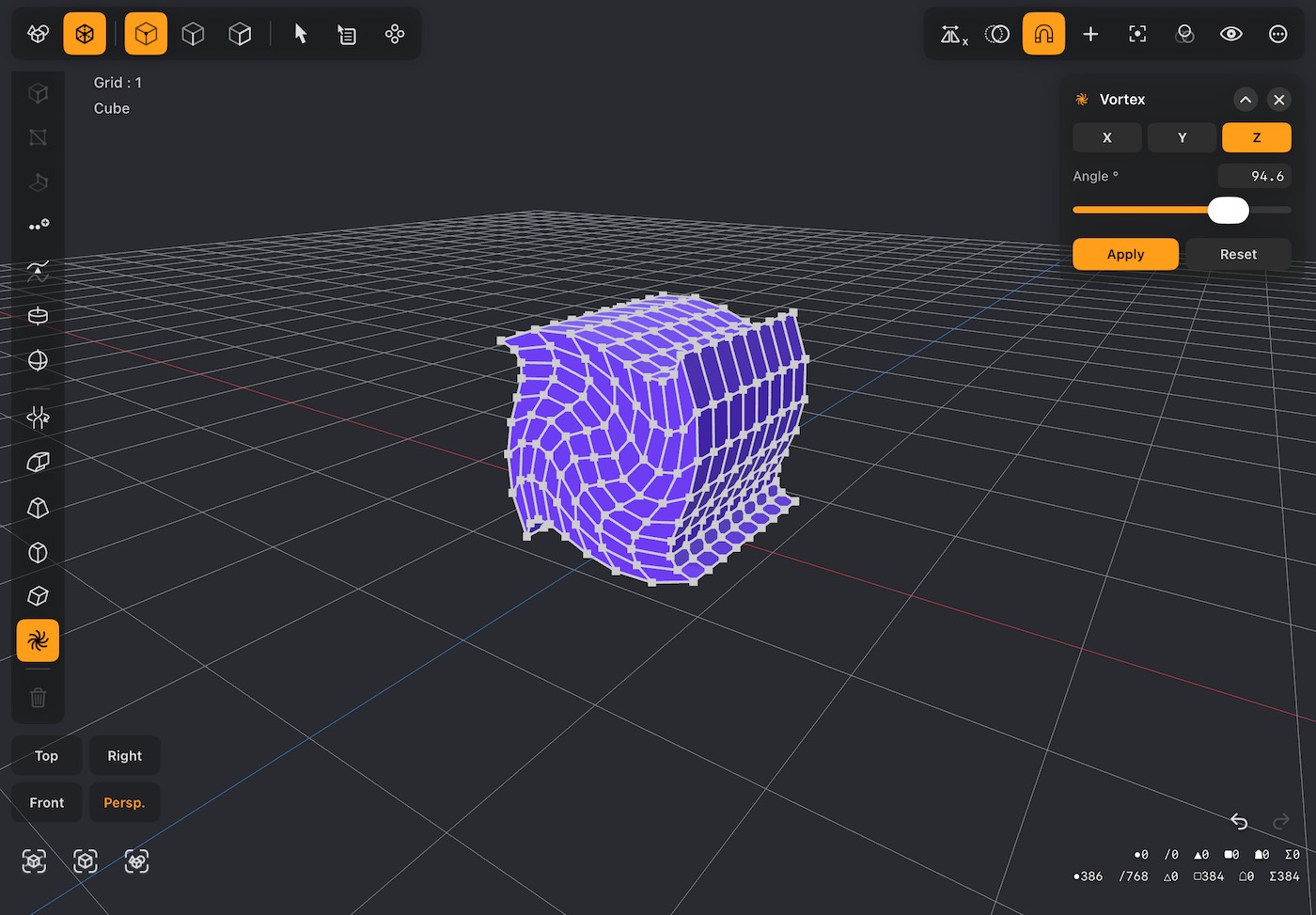
Task: Switch to Top view
Action: [x=46, y=756]
